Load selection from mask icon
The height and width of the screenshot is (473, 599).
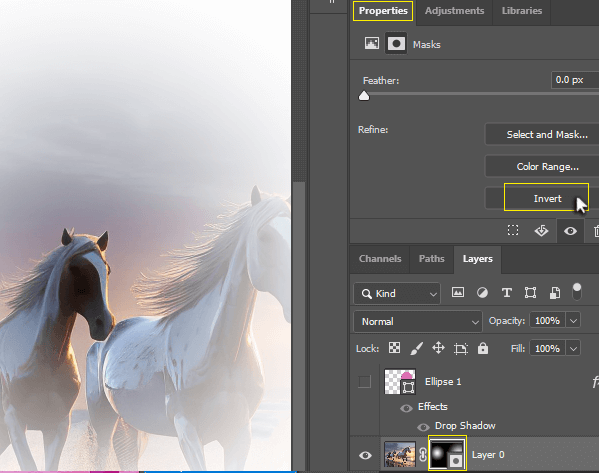pyautogui.click(x=513, y=230)
